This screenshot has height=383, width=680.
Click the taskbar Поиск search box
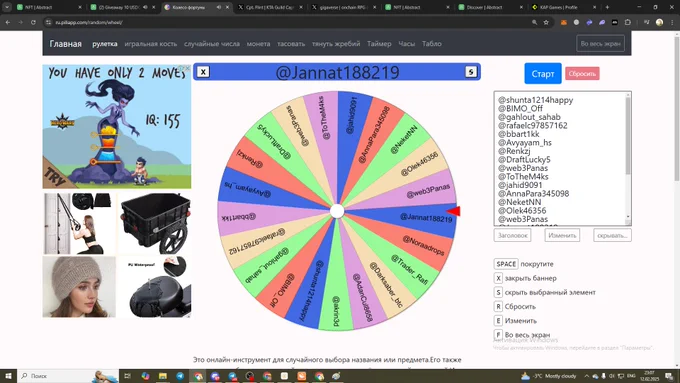(x=67, y=376)
